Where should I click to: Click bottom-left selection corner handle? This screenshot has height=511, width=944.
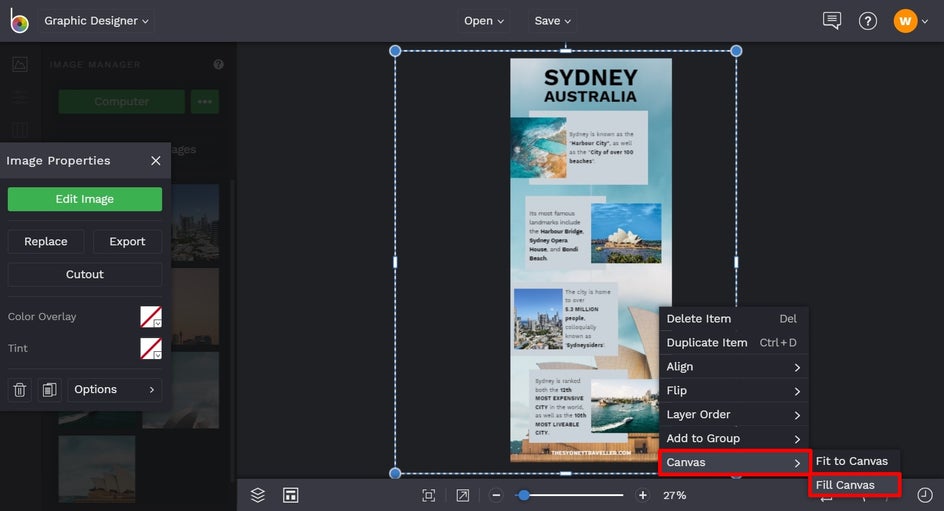[x=395, y=473]
